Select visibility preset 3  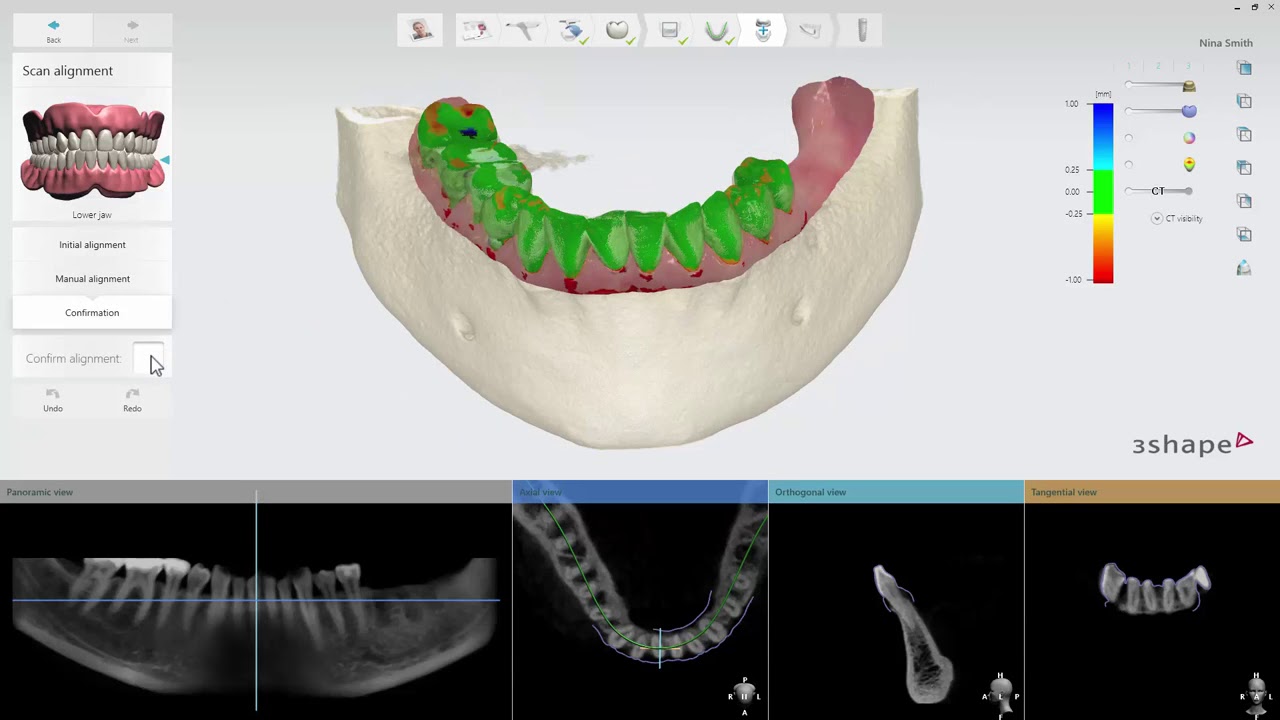[x=1188, y=66]
